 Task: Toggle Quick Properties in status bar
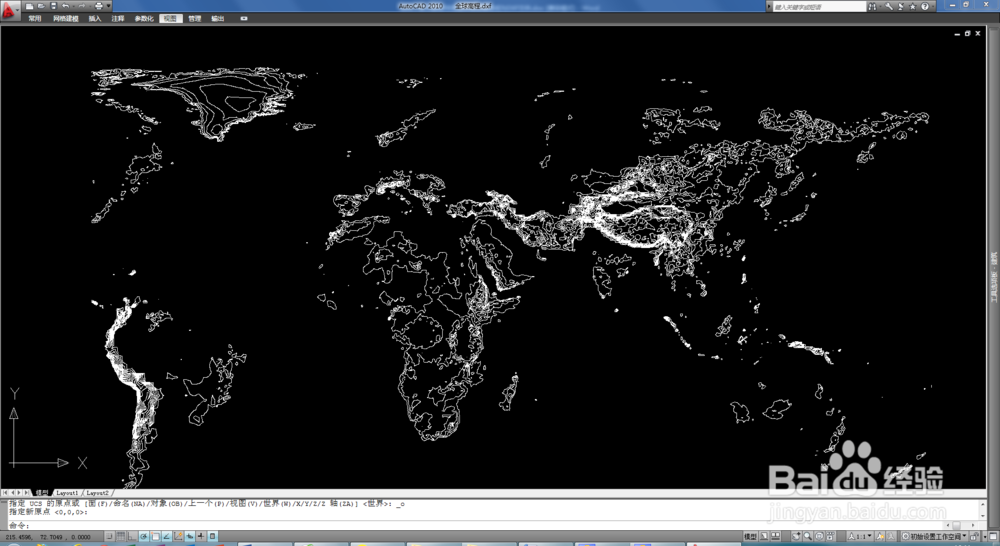pos(212,537)
